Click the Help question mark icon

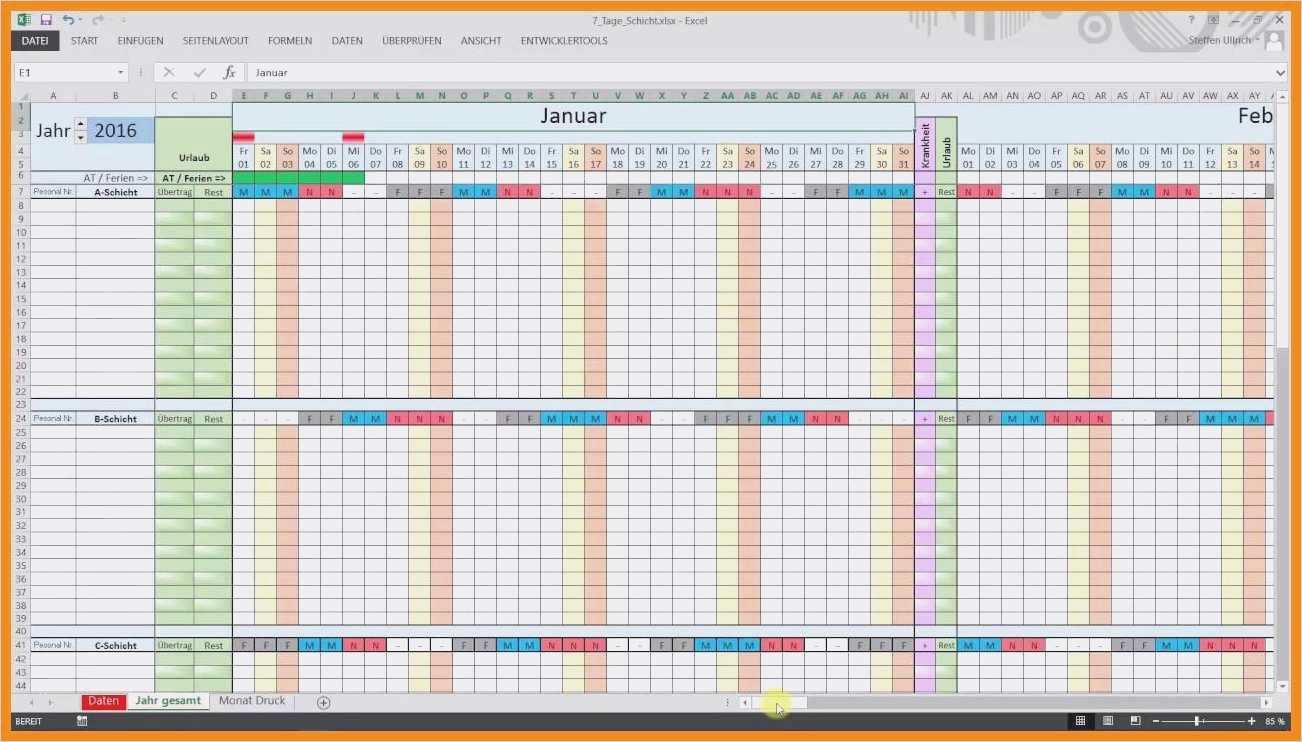pos(1191,20)
